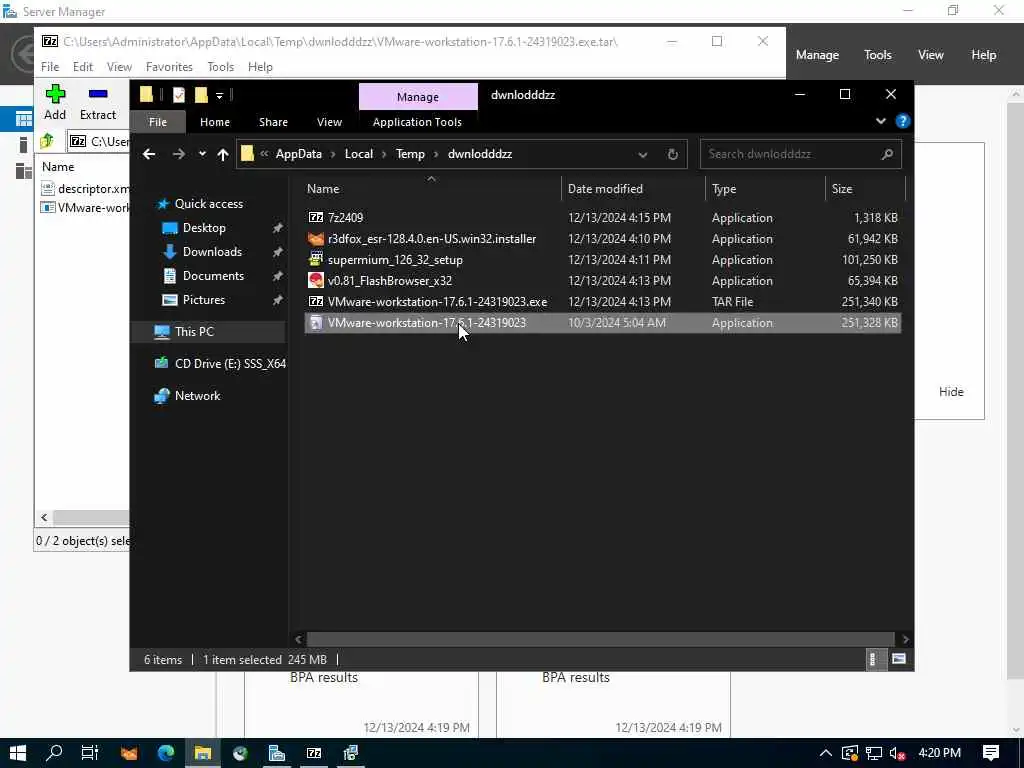Go up one folder level in Explorer
1024x768 pixels.
tap(223, 154)
